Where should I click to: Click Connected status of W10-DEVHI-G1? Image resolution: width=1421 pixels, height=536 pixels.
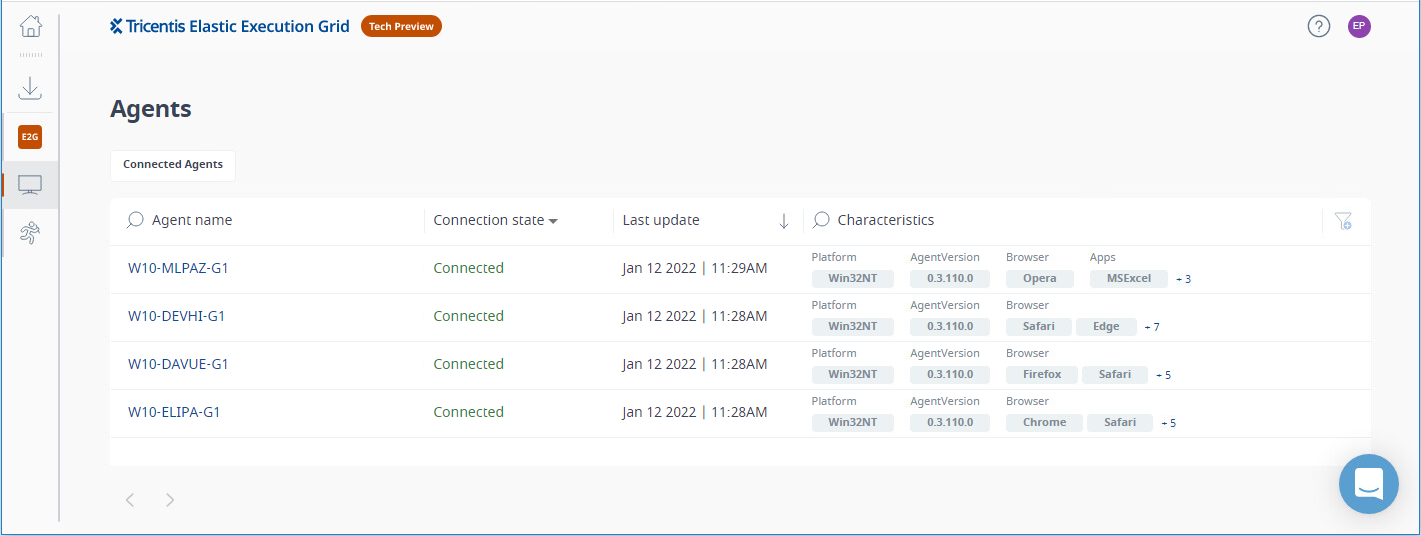coord(468,316)
